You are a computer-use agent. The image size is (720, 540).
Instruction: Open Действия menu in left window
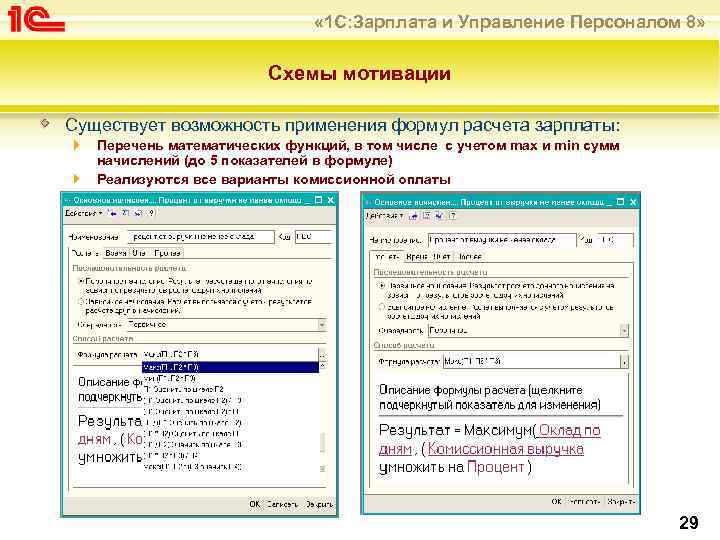point(83,213)
